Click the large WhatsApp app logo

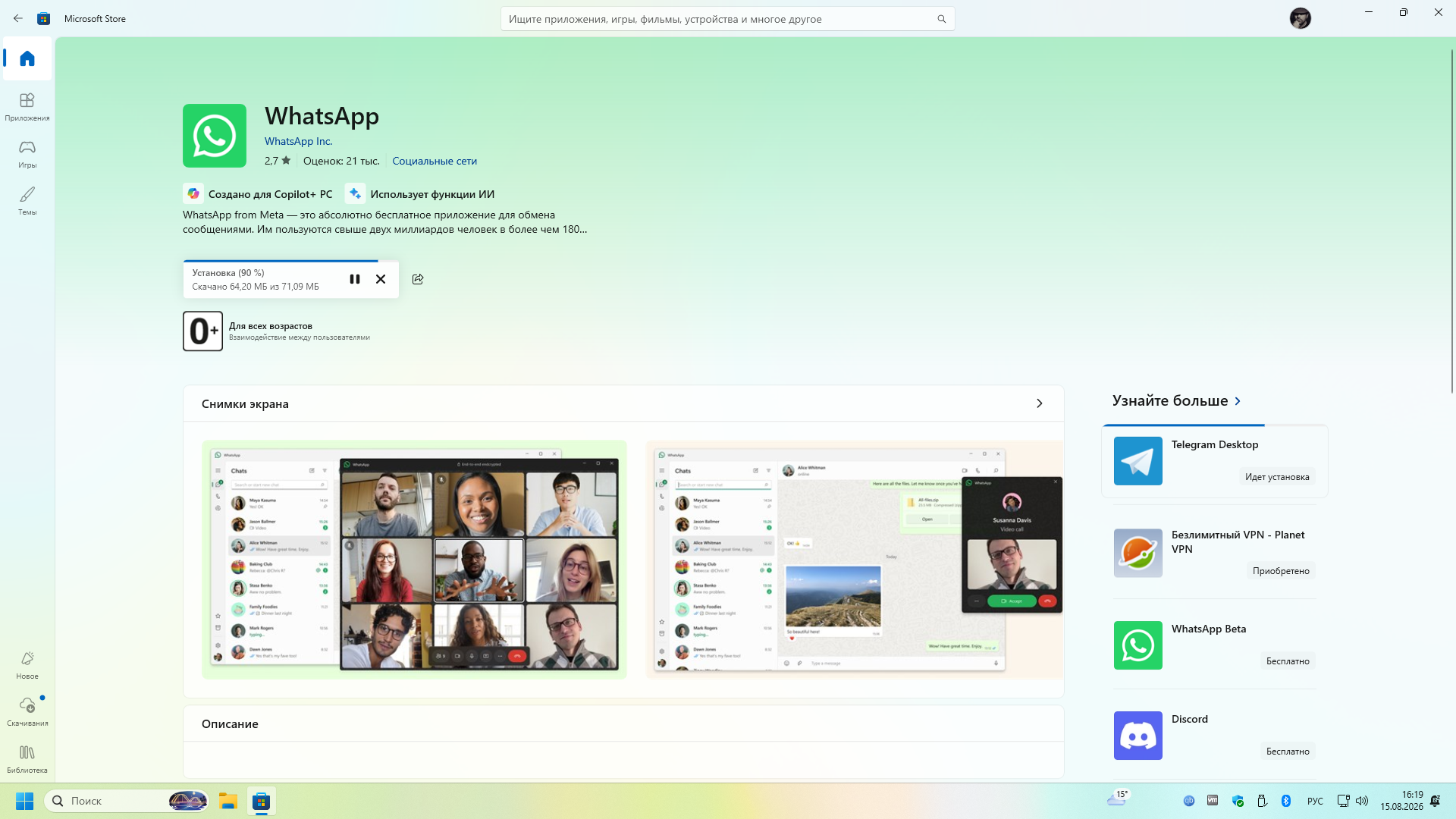[215, 136]
